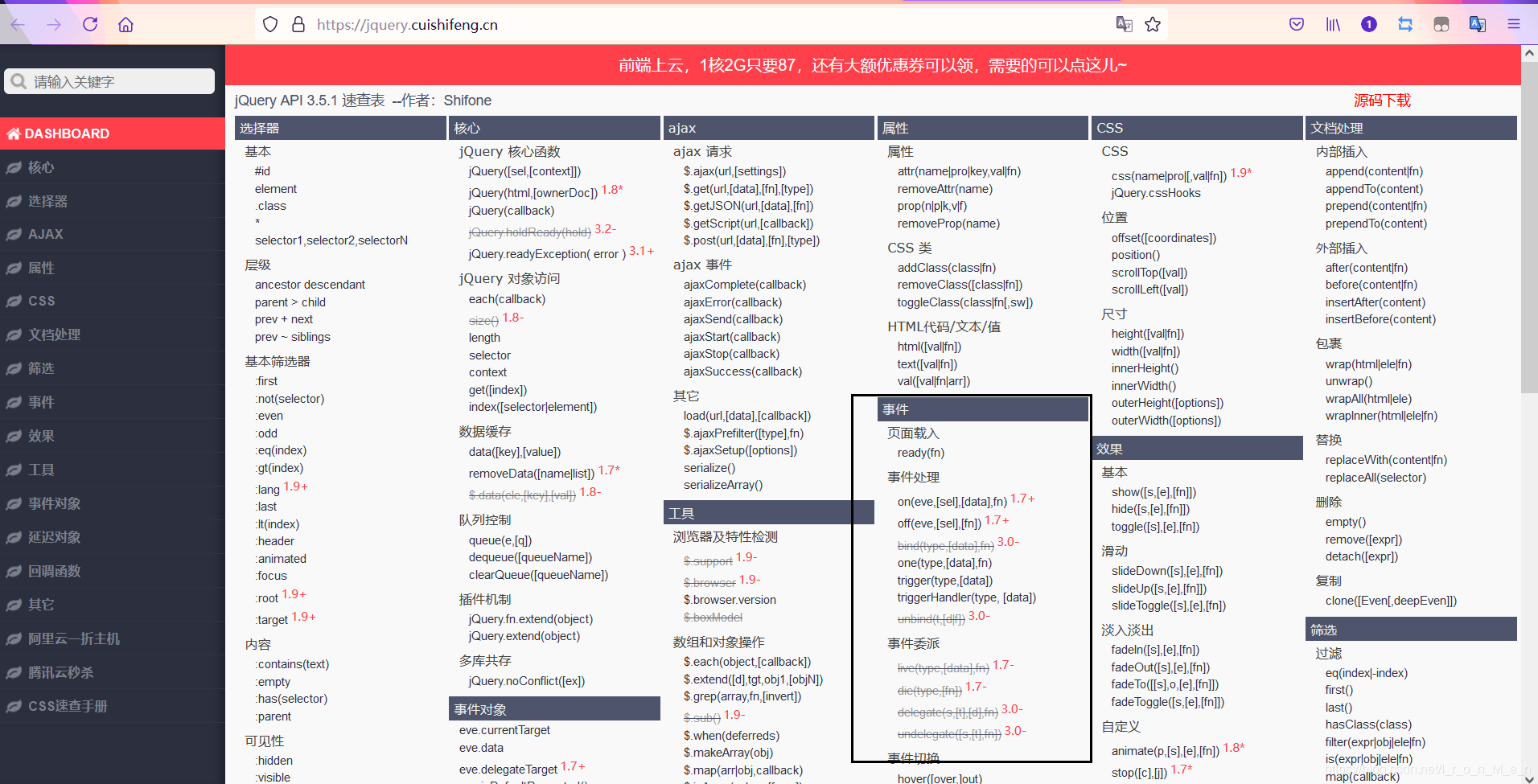Open on(eve,[sel],[data],fn) link
Viewport: 1538px width, 784px height.
[x=952, y=502]
